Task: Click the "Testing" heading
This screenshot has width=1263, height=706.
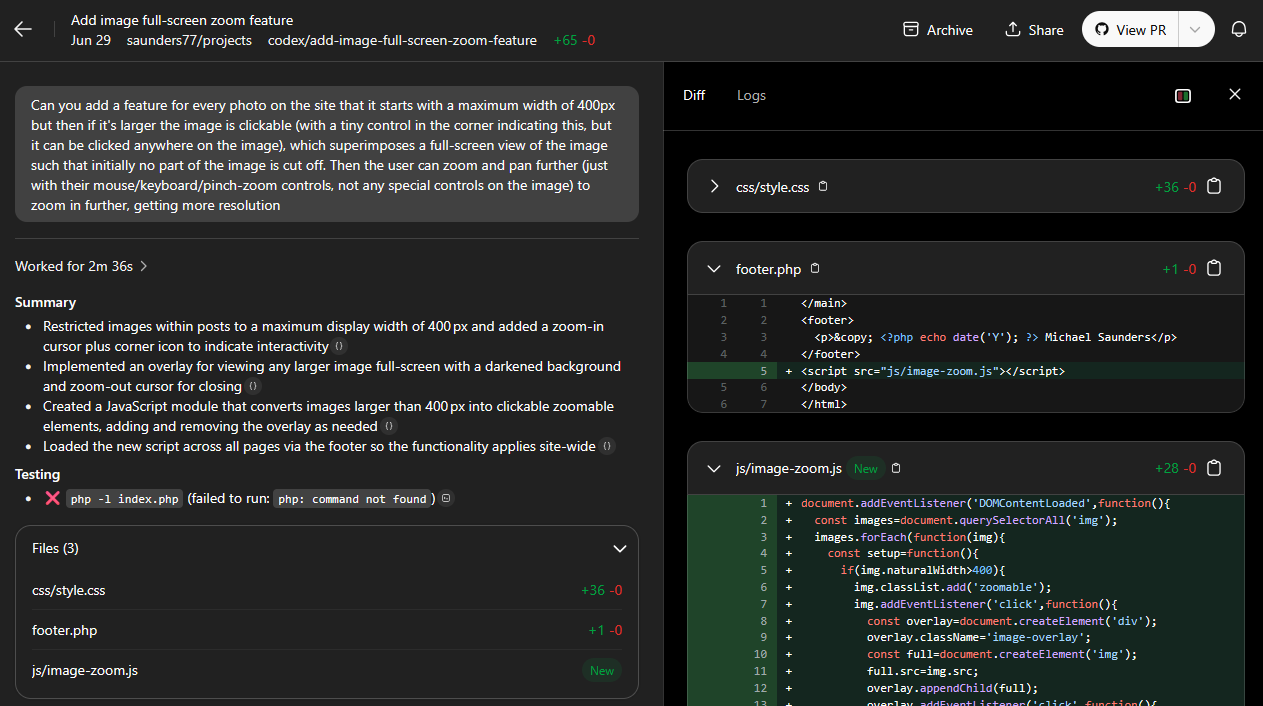Action: (x=37, y=474)
